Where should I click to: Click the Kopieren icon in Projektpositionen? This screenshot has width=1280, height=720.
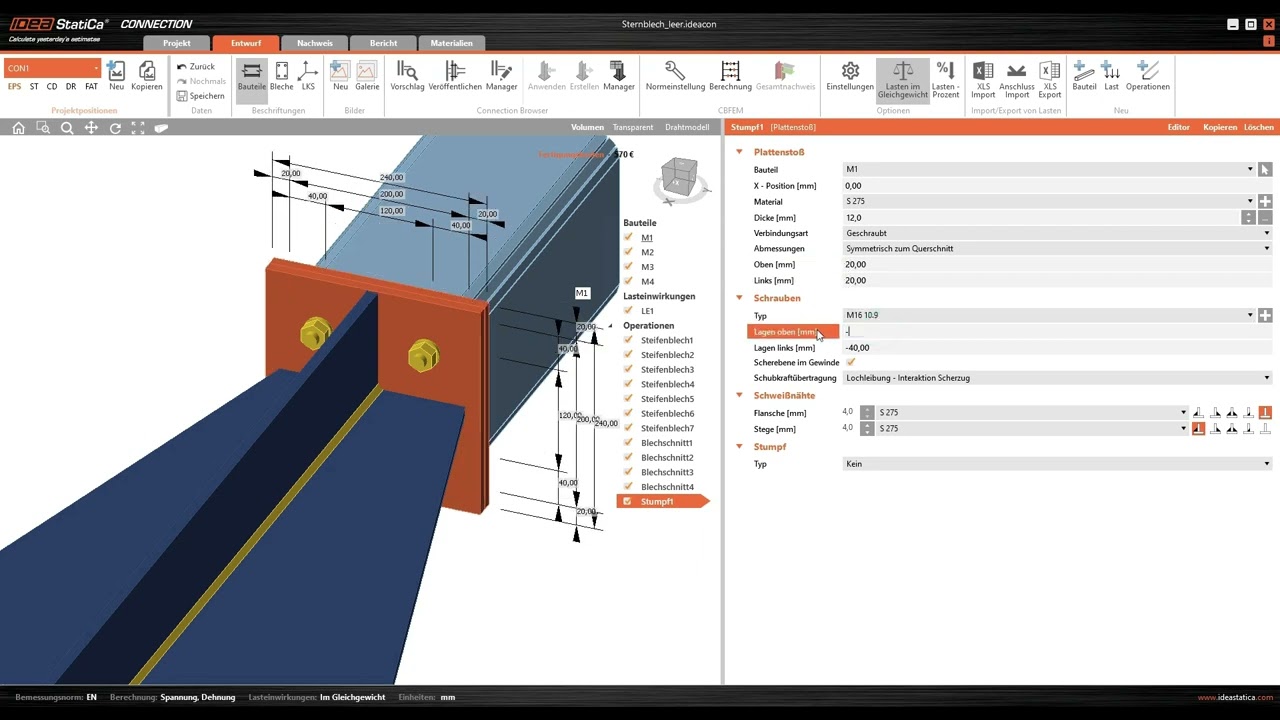pos(146,75)
